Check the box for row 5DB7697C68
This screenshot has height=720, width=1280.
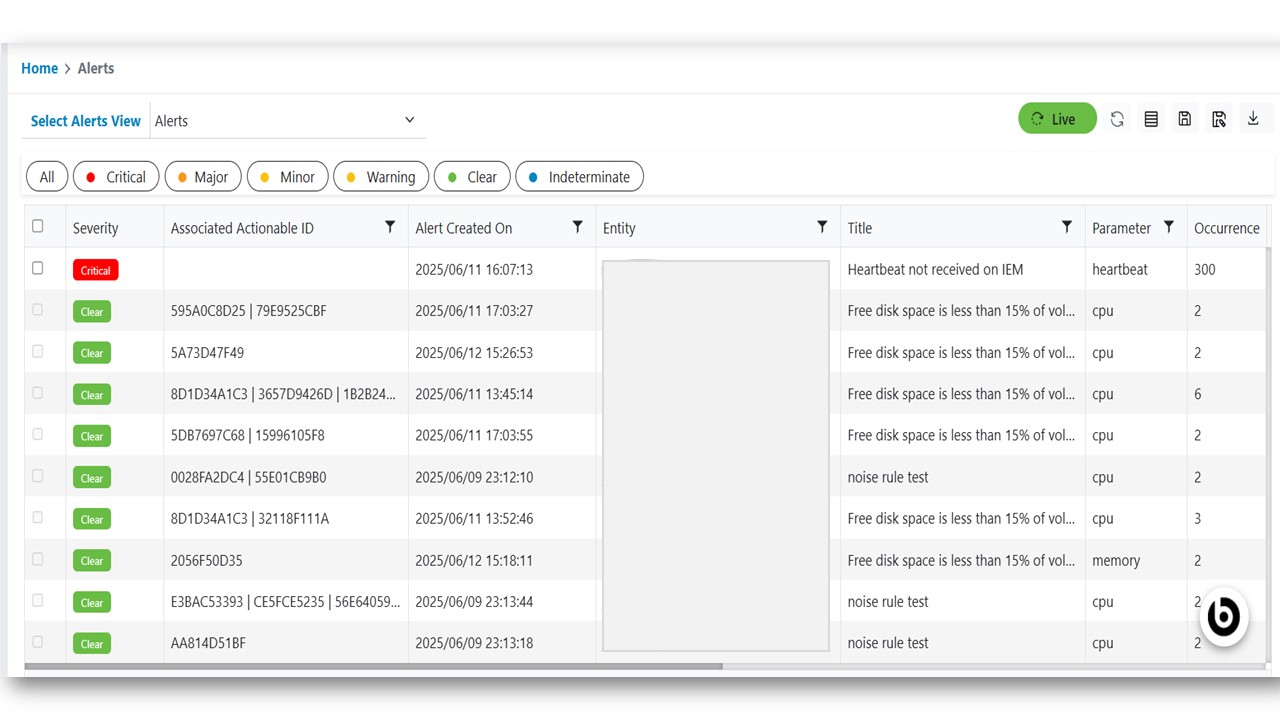pos(38,434)
